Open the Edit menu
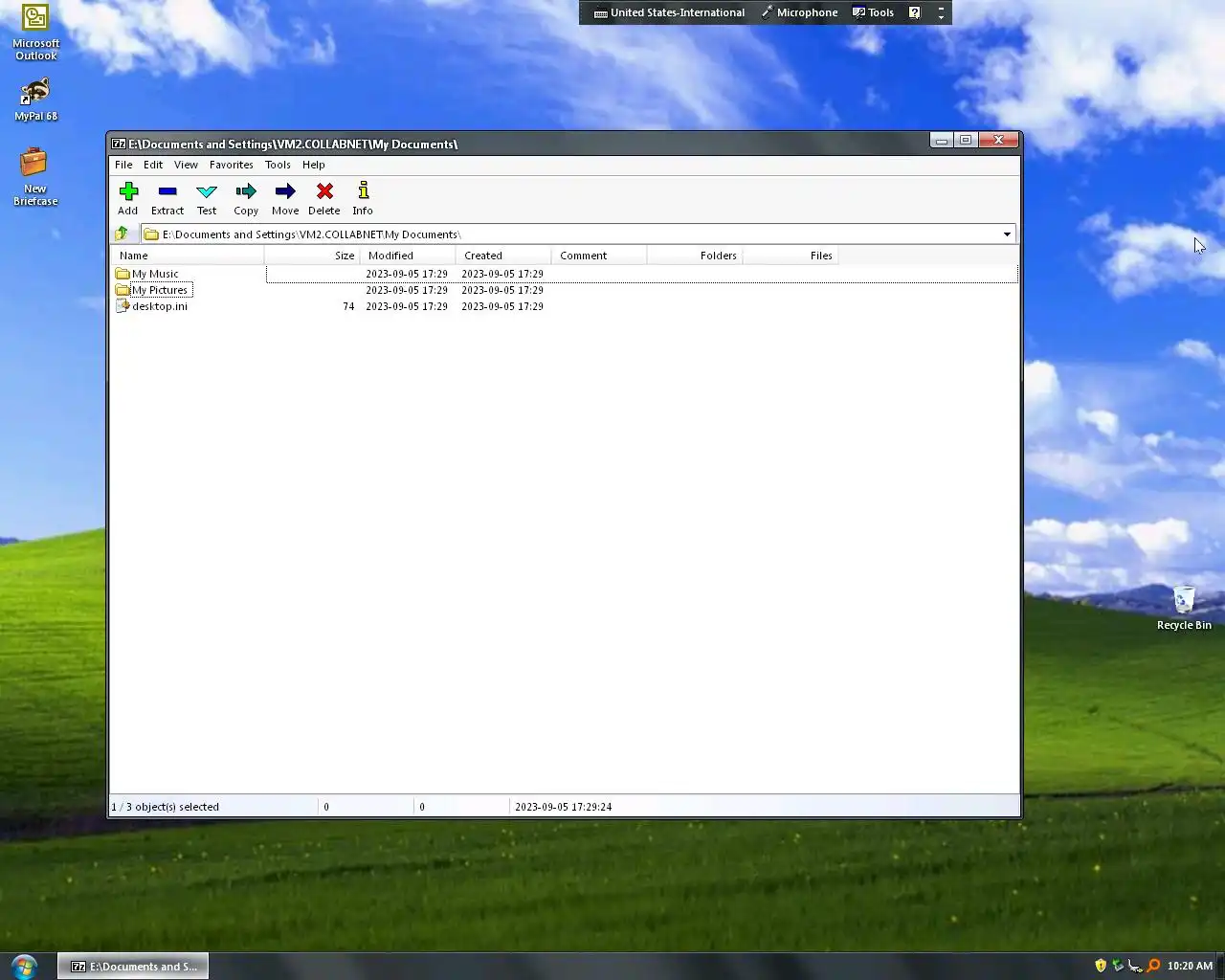Viewport: 1225px width, 980px height. pyautogui.click(x=153, y=165)
